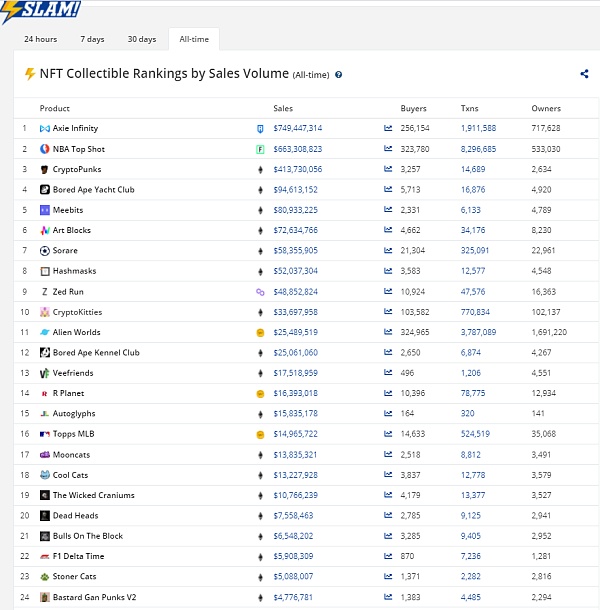Click Meebits sales $80,933,225
Viewport: 600px width, 610px height.
[295, 210]
